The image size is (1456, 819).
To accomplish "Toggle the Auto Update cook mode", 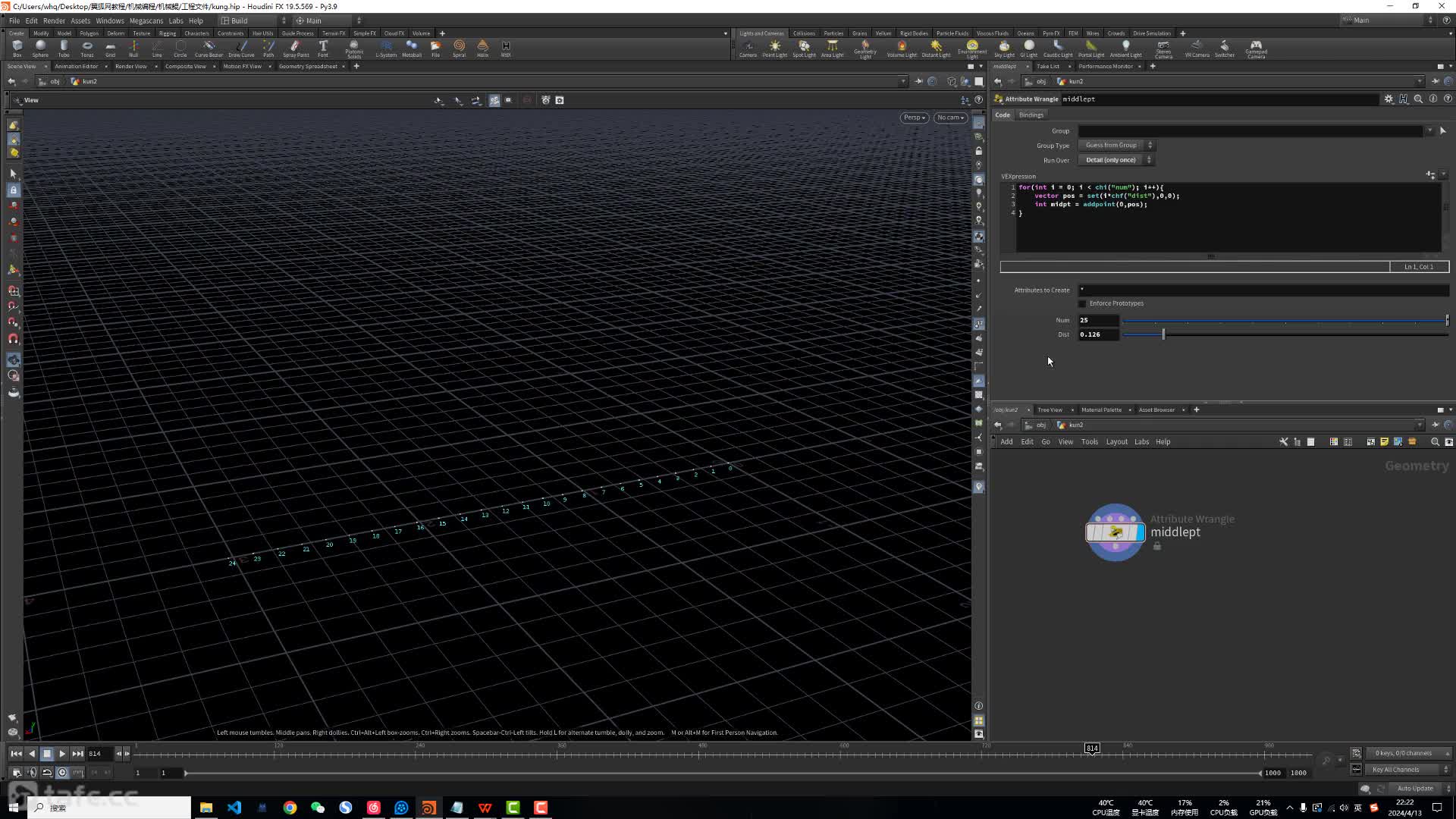I will [x=1415, y=789].
